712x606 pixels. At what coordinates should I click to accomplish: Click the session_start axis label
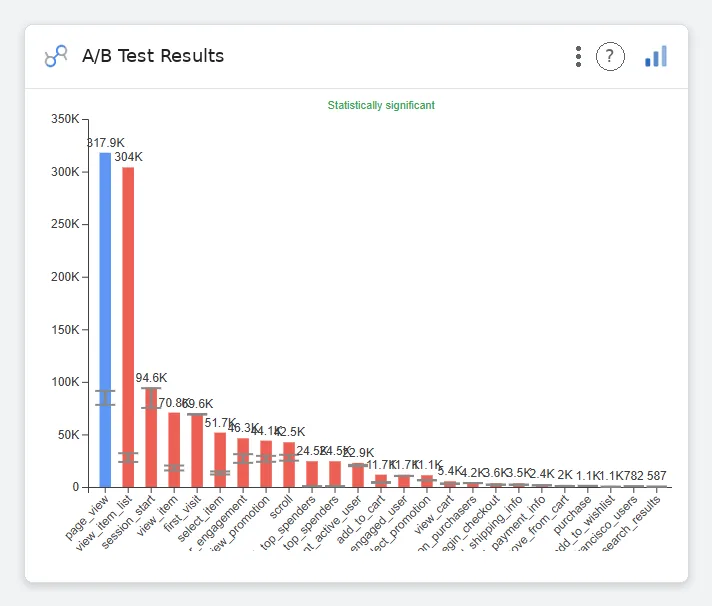point(129,522)
